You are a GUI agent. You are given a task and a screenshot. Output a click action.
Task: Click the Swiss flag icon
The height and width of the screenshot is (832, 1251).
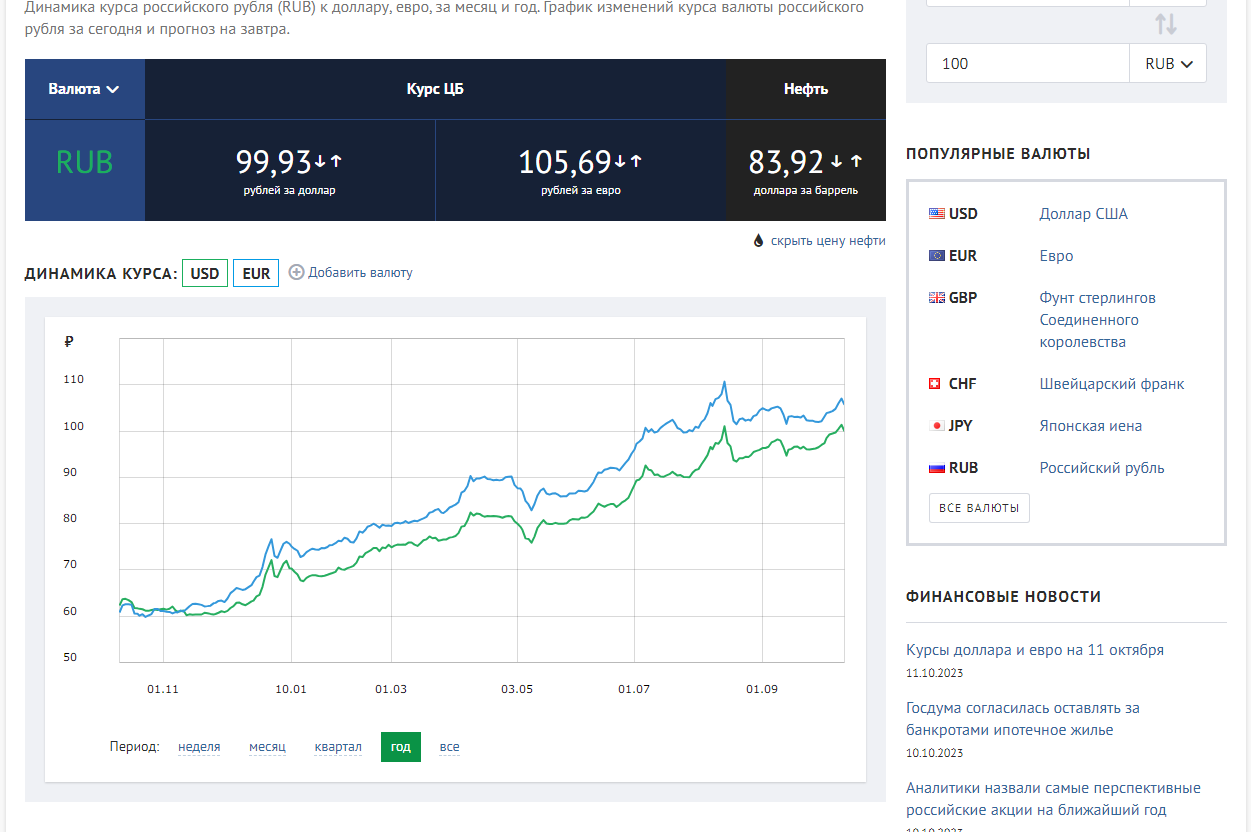coord(935,384)
